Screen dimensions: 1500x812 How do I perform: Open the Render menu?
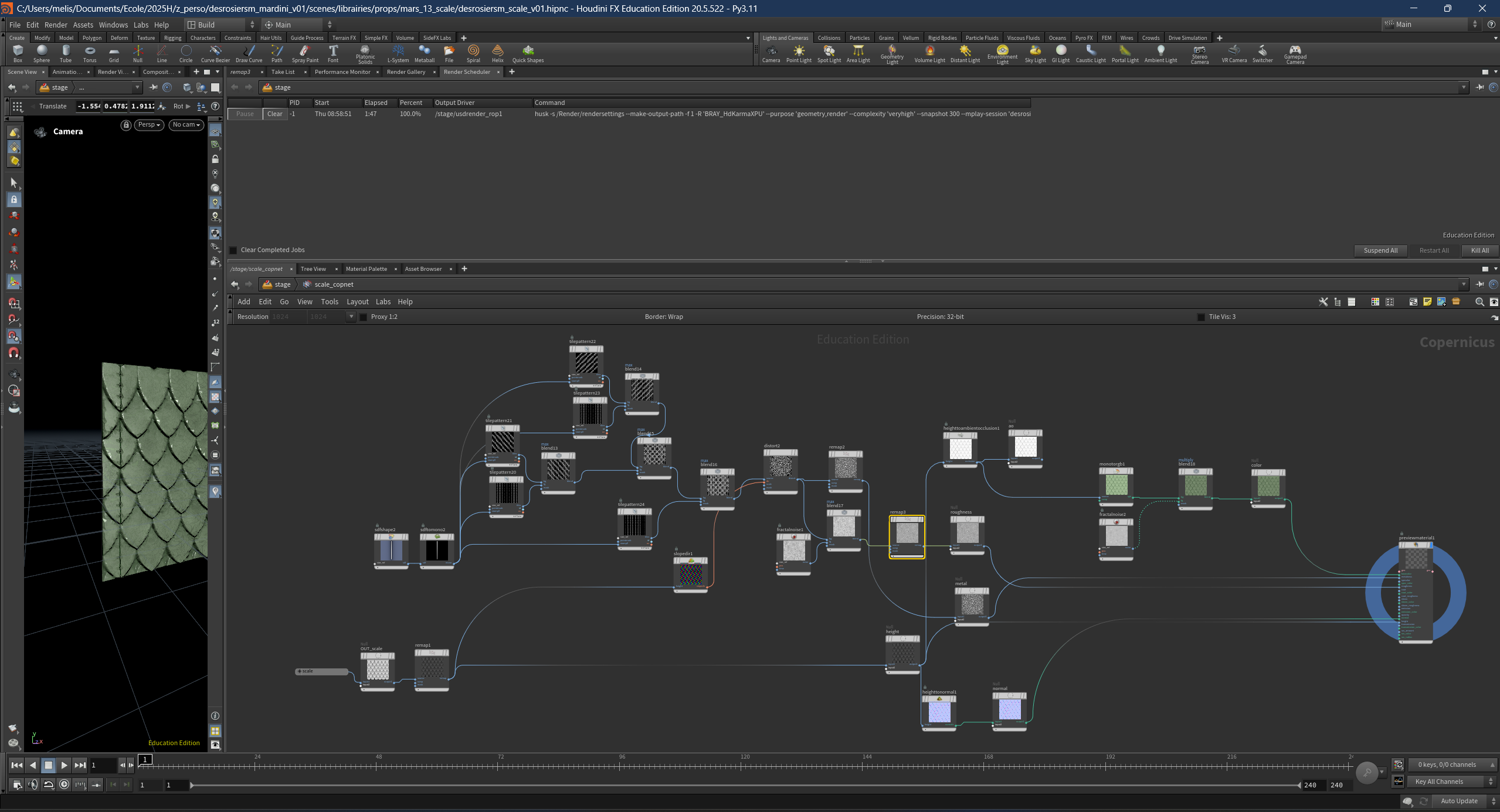point(56,25)
